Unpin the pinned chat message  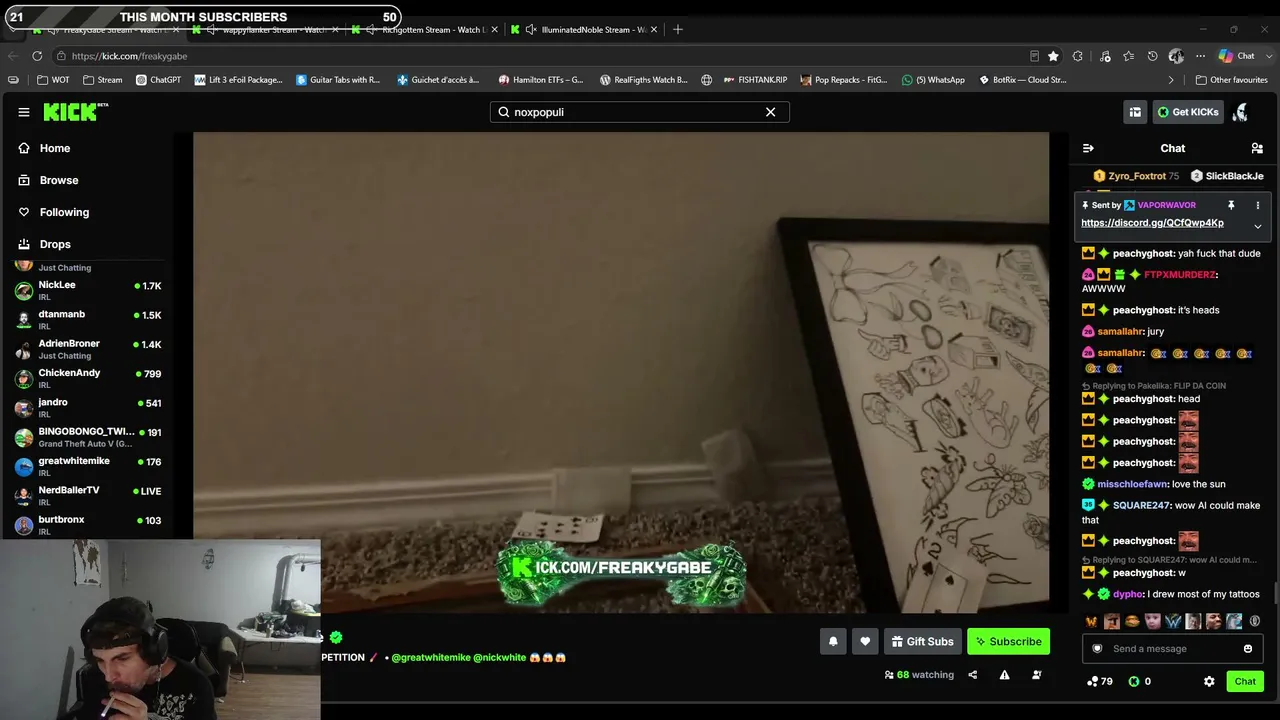1231,205
